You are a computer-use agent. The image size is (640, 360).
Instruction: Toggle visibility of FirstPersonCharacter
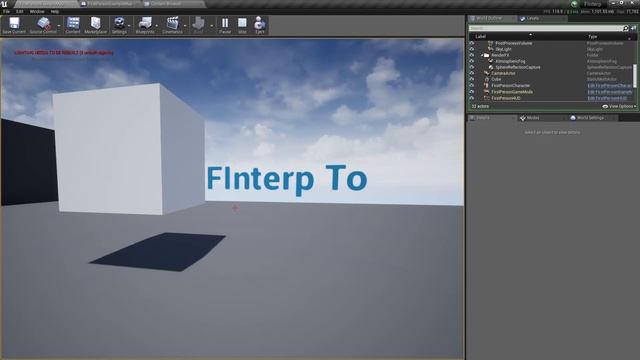tap(472, 86)
